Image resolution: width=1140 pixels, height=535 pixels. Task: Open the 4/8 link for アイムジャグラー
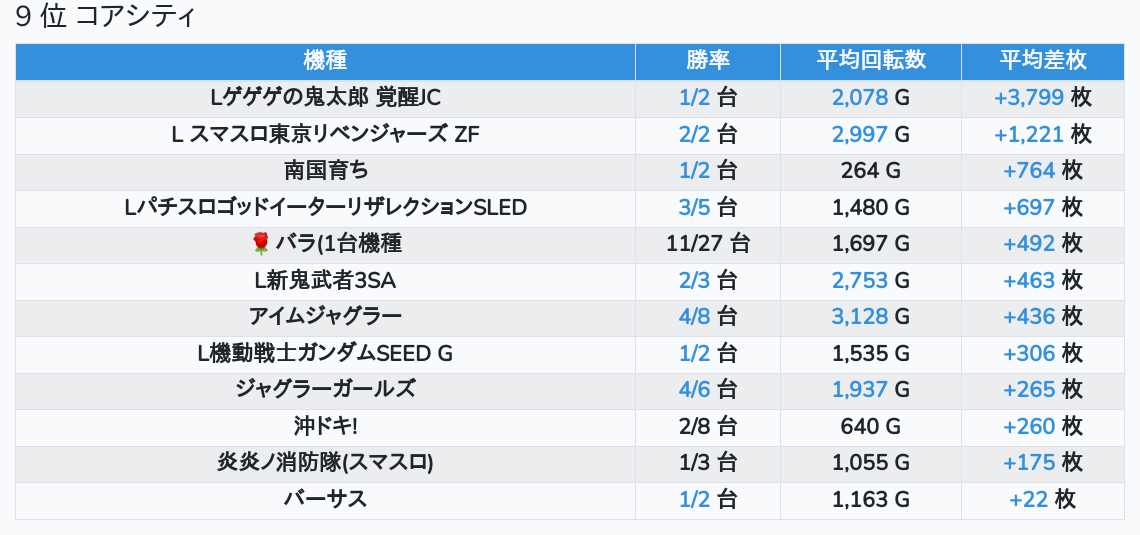pyautogui.click(x=694, y=316)
